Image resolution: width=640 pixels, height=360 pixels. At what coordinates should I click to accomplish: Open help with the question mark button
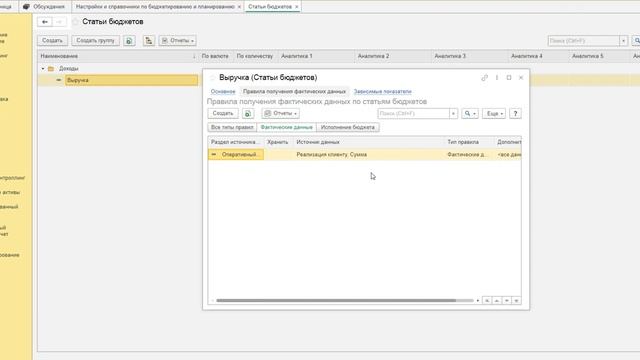(x=515, y=113)
